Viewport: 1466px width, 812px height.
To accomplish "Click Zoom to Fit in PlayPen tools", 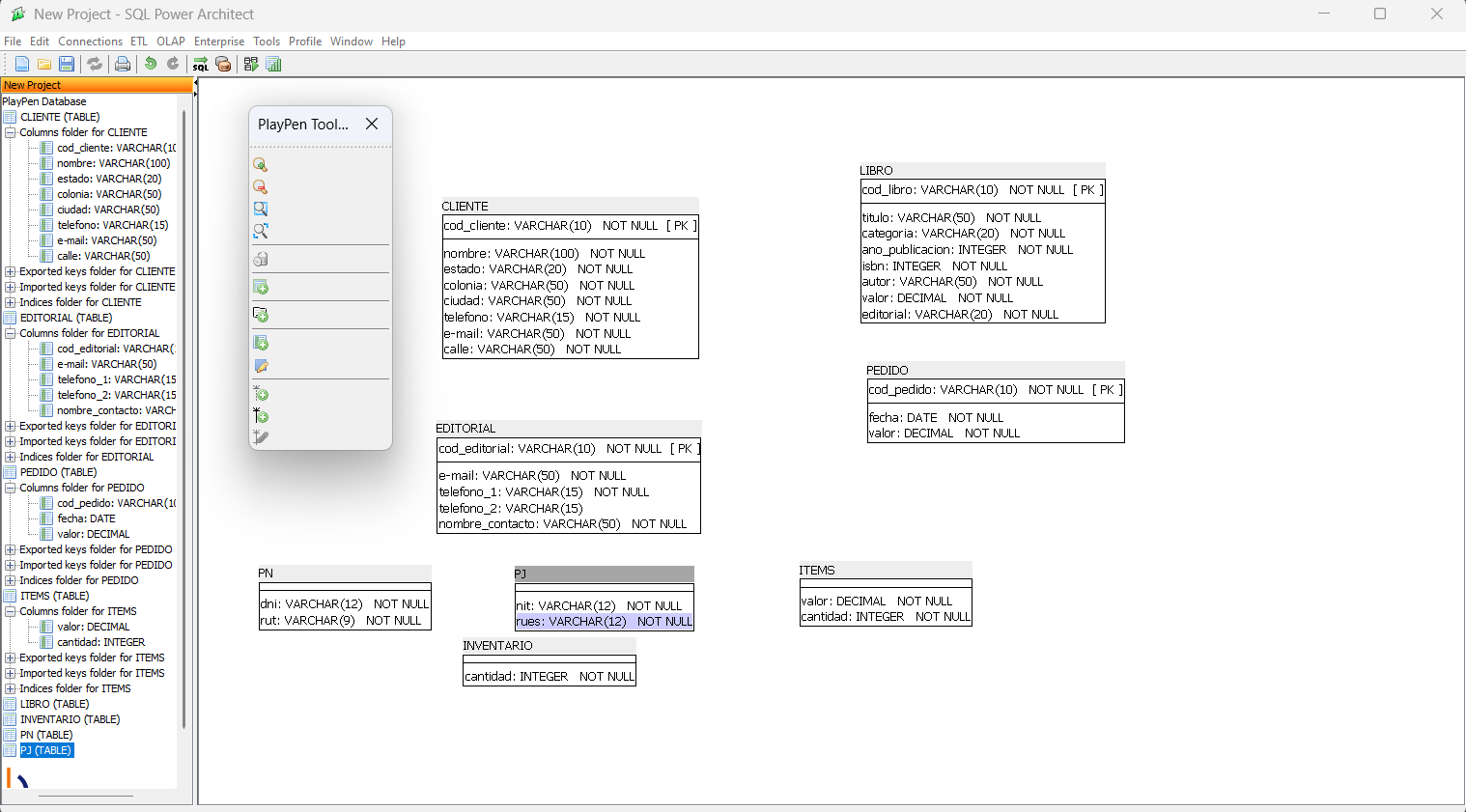I will click(260, 231).
